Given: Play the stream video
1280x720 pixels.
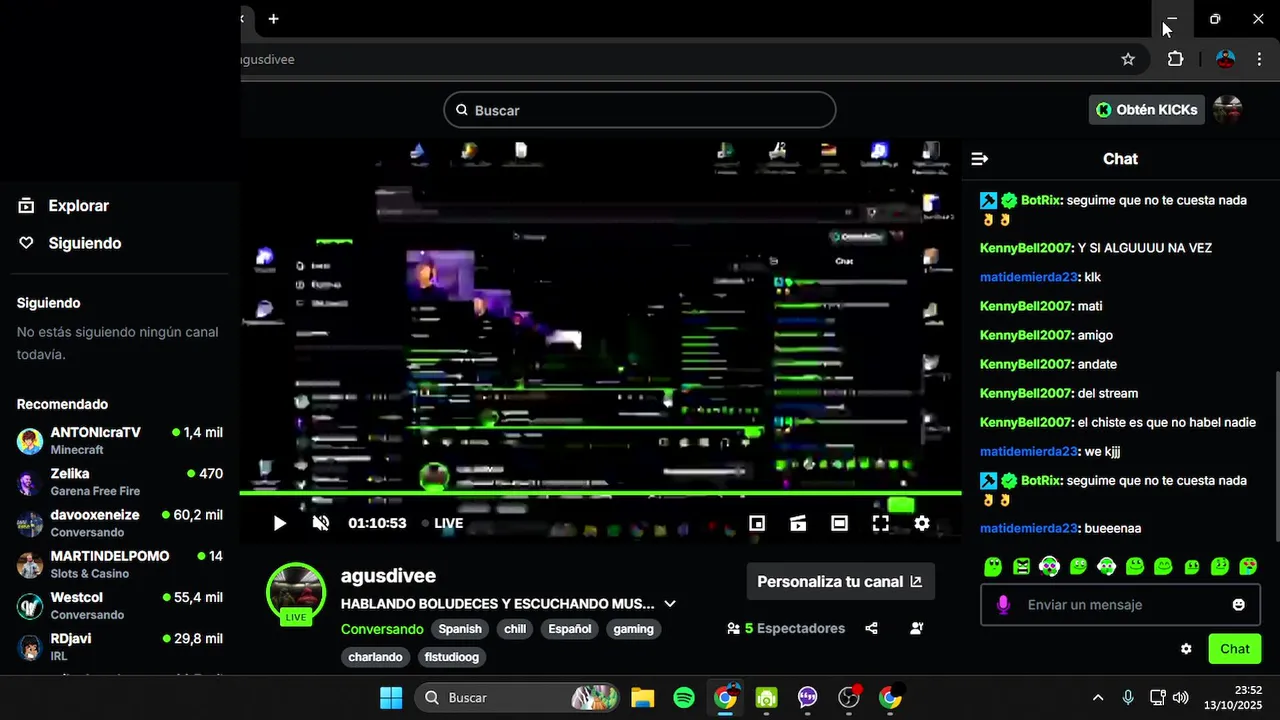Looking at the screenshot, I should click(280, 523).
